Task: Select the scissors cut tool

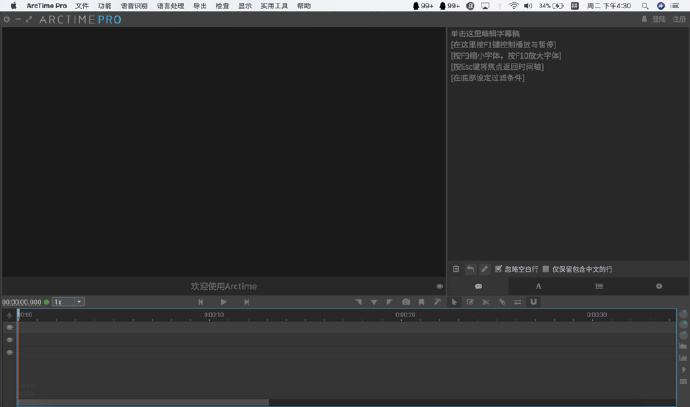Action: 486,302
